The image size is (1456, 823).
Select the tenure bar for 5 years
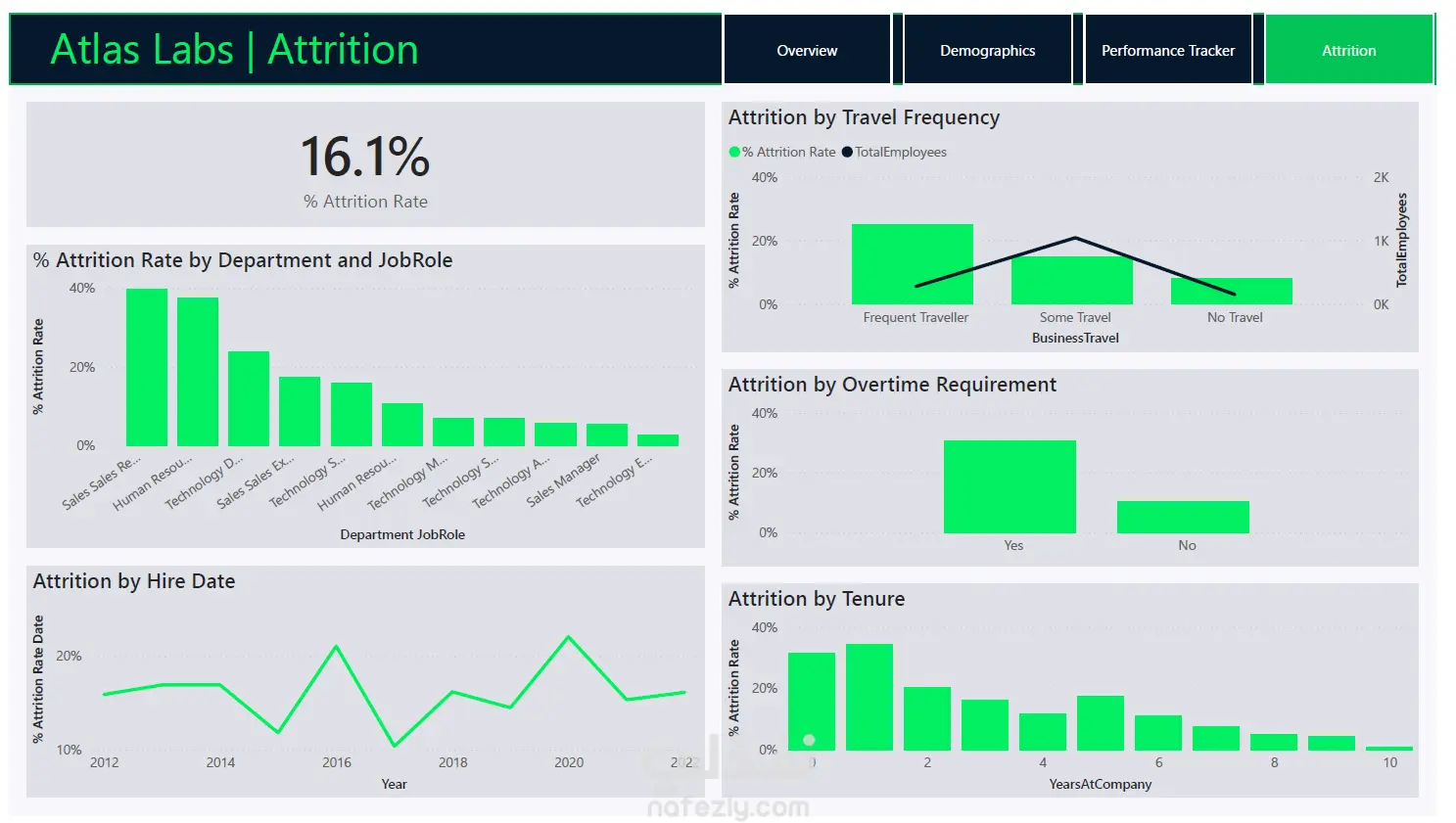click(x=1101, y=723)
